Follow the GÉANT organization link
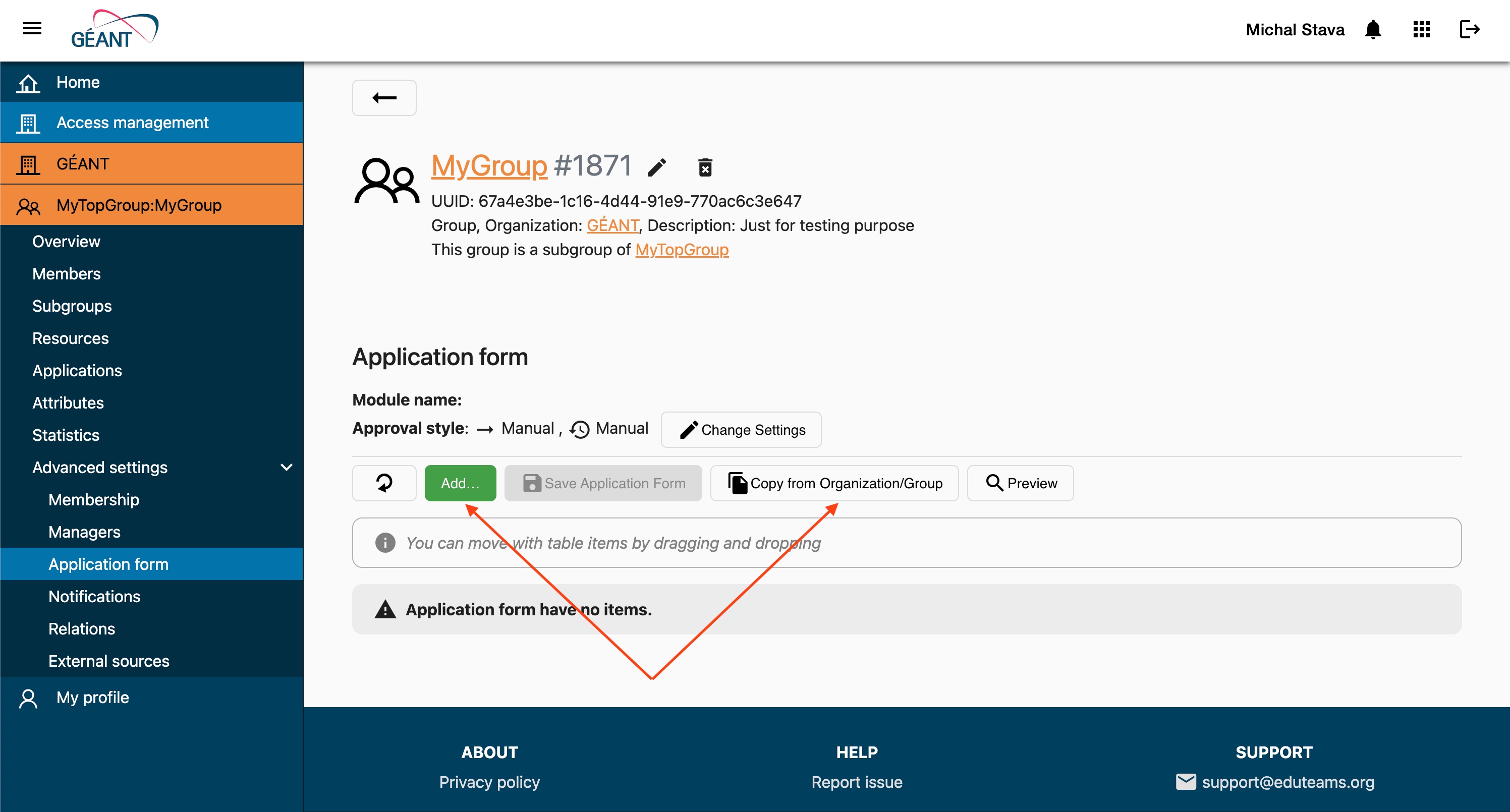Viewport: 1510px width, 812px height. coord(612,225)
